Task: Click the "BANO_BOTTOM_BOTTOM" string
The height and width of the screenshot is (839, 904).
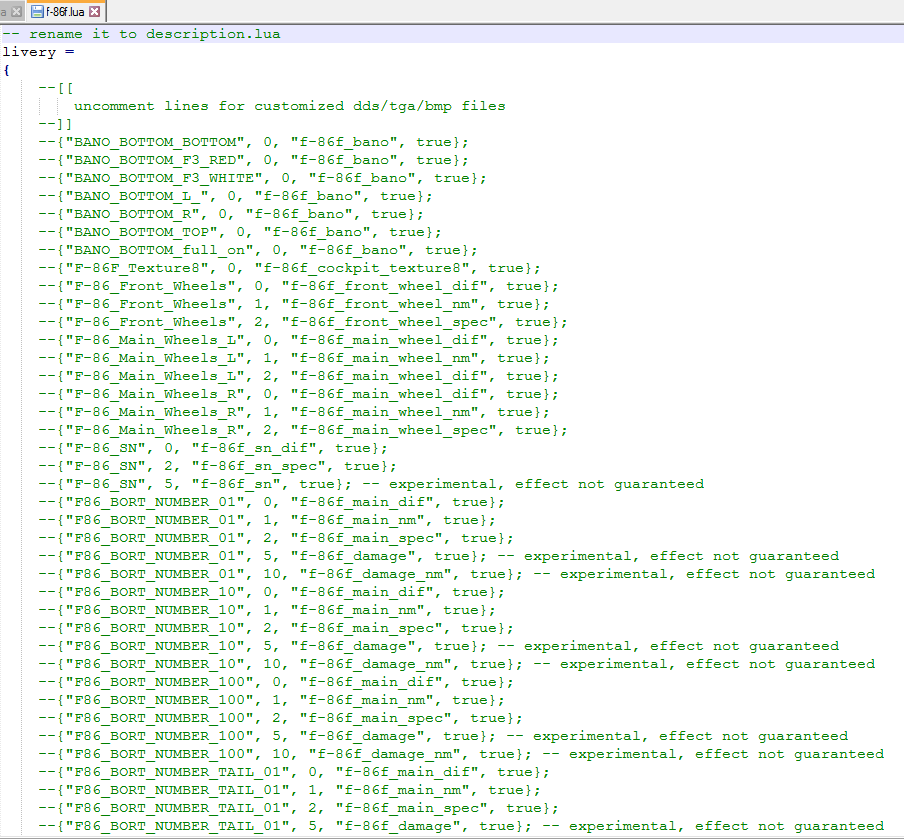Action: 151,142
